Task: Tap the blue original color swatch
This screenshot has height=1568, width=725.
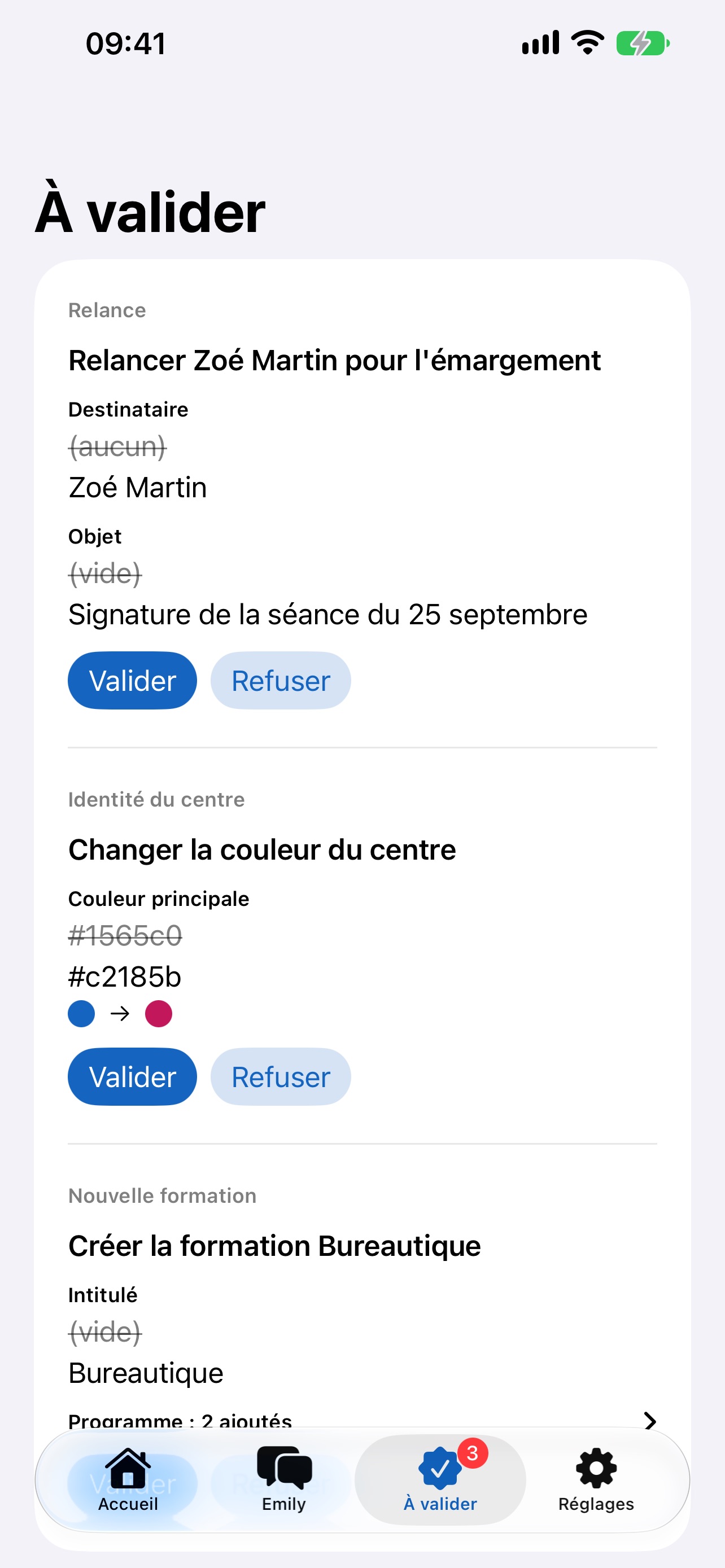Action: tap(81, 1014)
